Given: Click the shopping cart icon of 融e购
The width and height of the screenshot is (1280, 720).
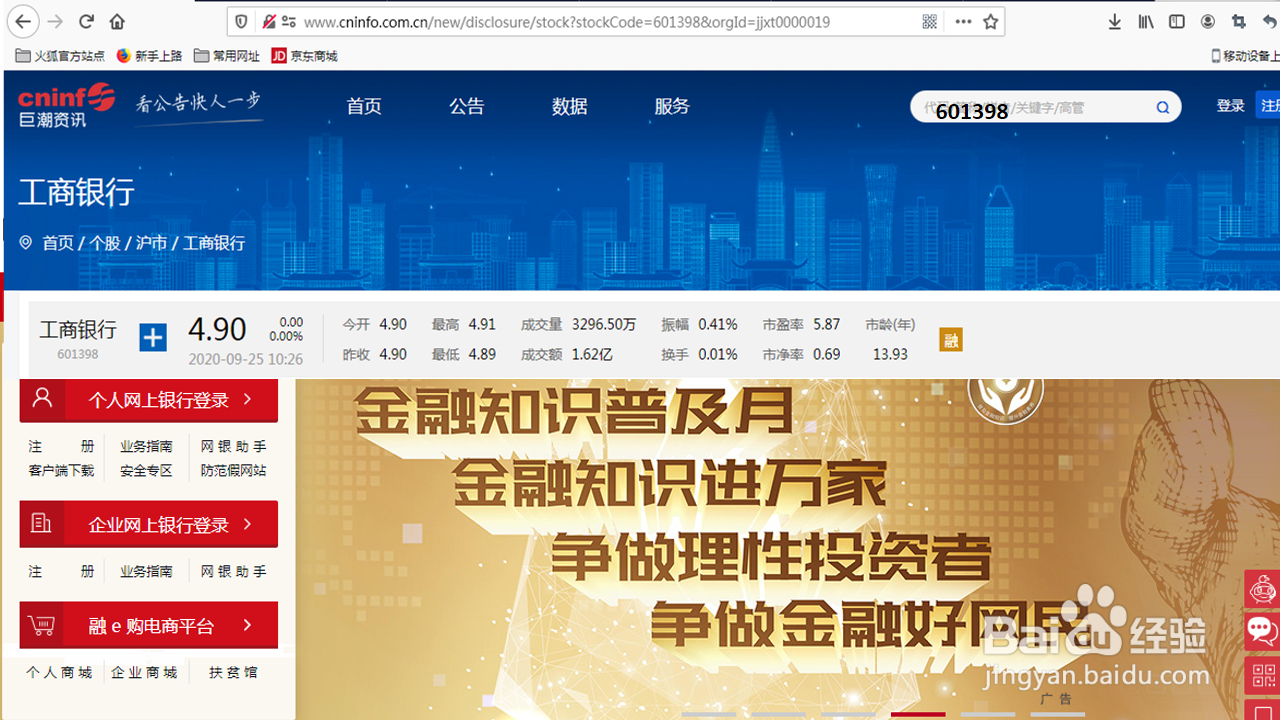Looking at the screenshot, I should click(x=41, y=626).
